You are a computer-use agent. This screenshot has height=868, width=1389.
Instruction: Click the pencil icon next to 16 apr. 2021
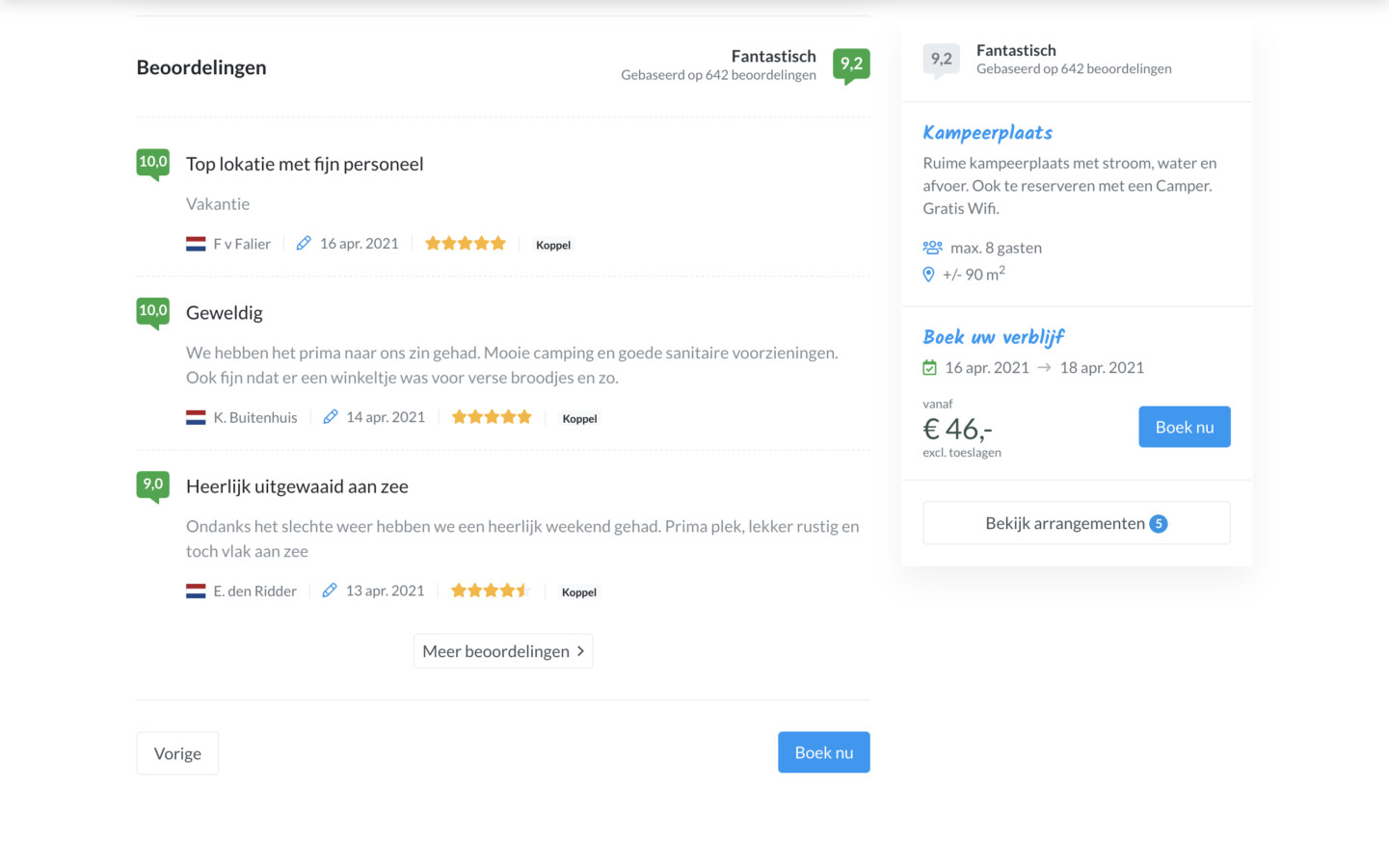(x=304, y=244)
